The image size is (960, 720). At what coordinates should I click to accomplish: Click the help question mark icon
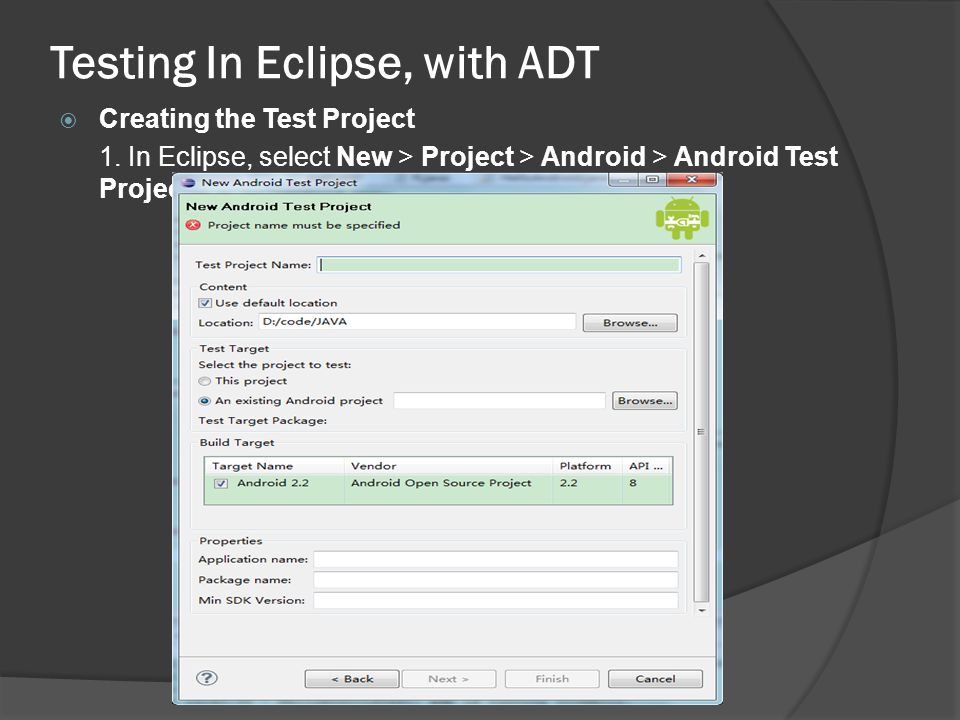pyautogui.click(x=206, y=678)
